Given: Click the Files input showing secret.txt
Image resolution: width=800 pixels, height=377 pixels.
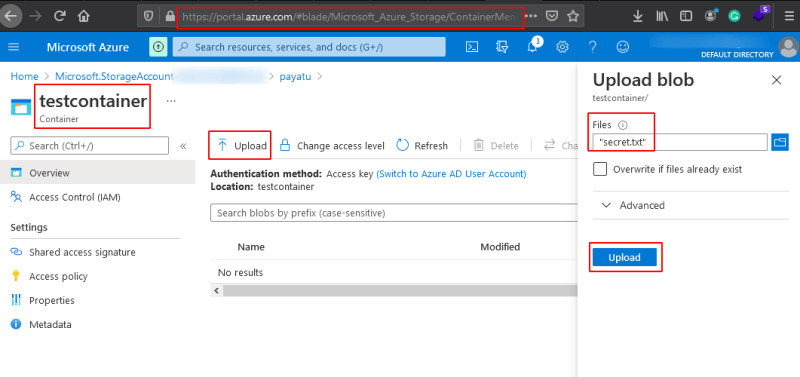Looking at the screenshot, I should click(680, 142).
